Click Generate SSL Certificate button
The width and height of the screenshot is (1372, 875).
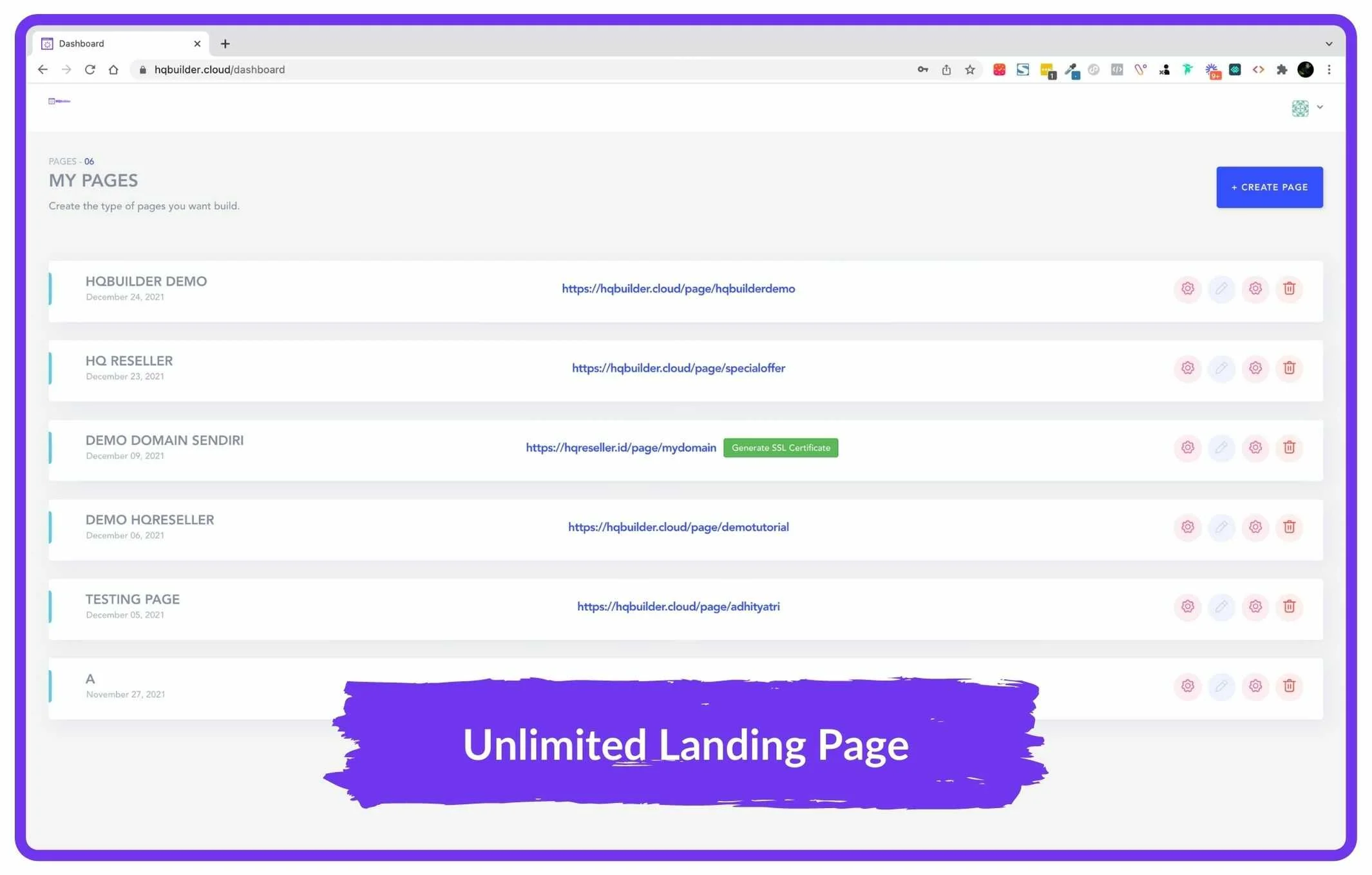click(x=780, y=448)
